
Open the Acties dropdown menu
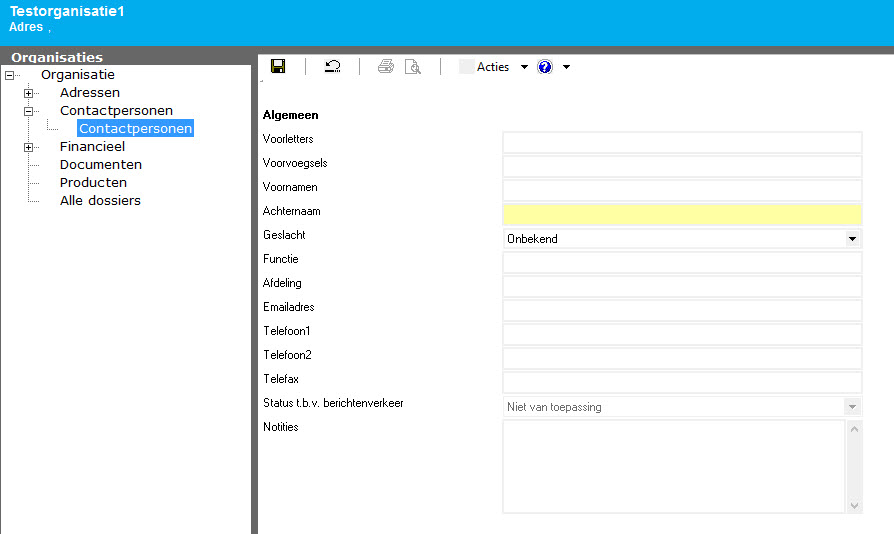[524, 67]
